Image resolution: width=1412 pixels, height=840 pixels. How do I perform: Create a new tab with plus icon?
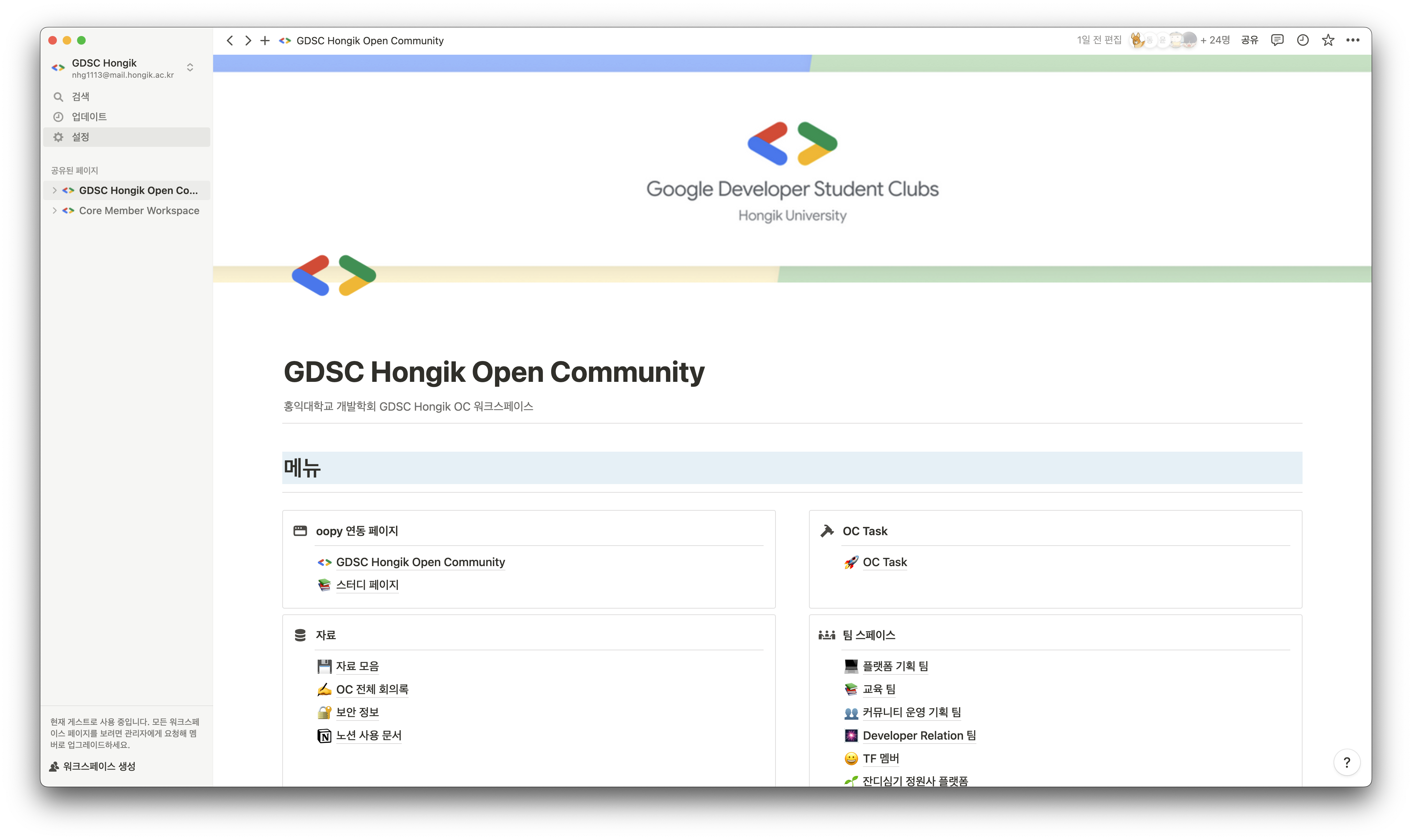pos(265,41)
